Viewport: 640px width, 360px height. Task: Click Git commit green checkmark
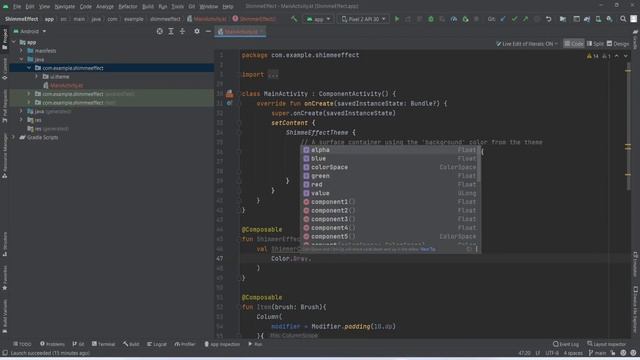pos(514,19)
